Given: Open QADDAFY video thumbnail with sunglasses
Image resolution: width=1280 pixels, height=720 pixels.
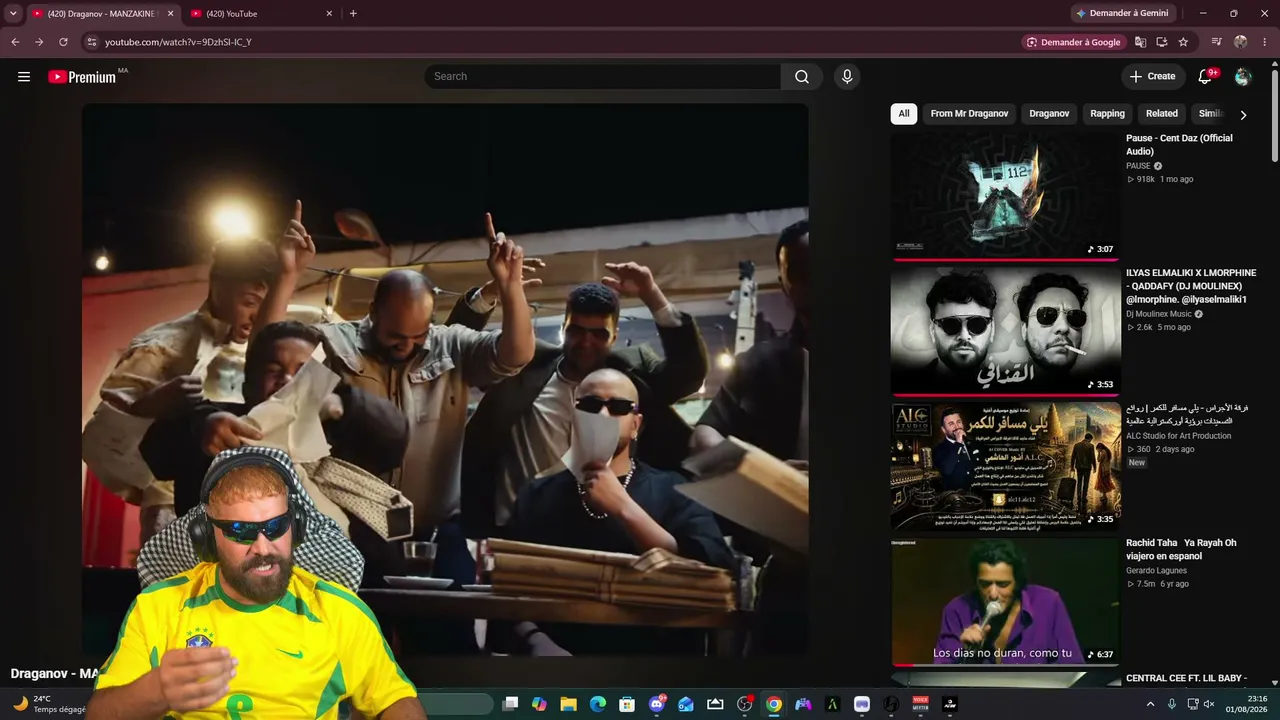Looking at the screenshot, I should [x=1006, y=330].
